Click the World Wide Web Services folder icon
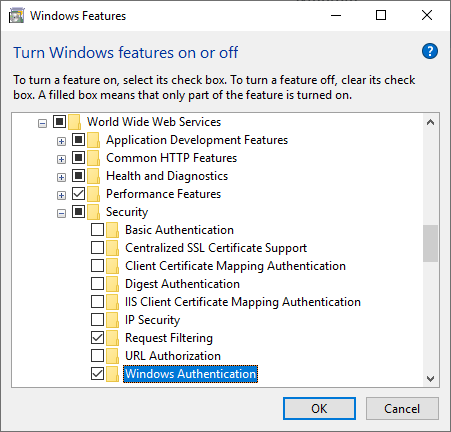 75,122
